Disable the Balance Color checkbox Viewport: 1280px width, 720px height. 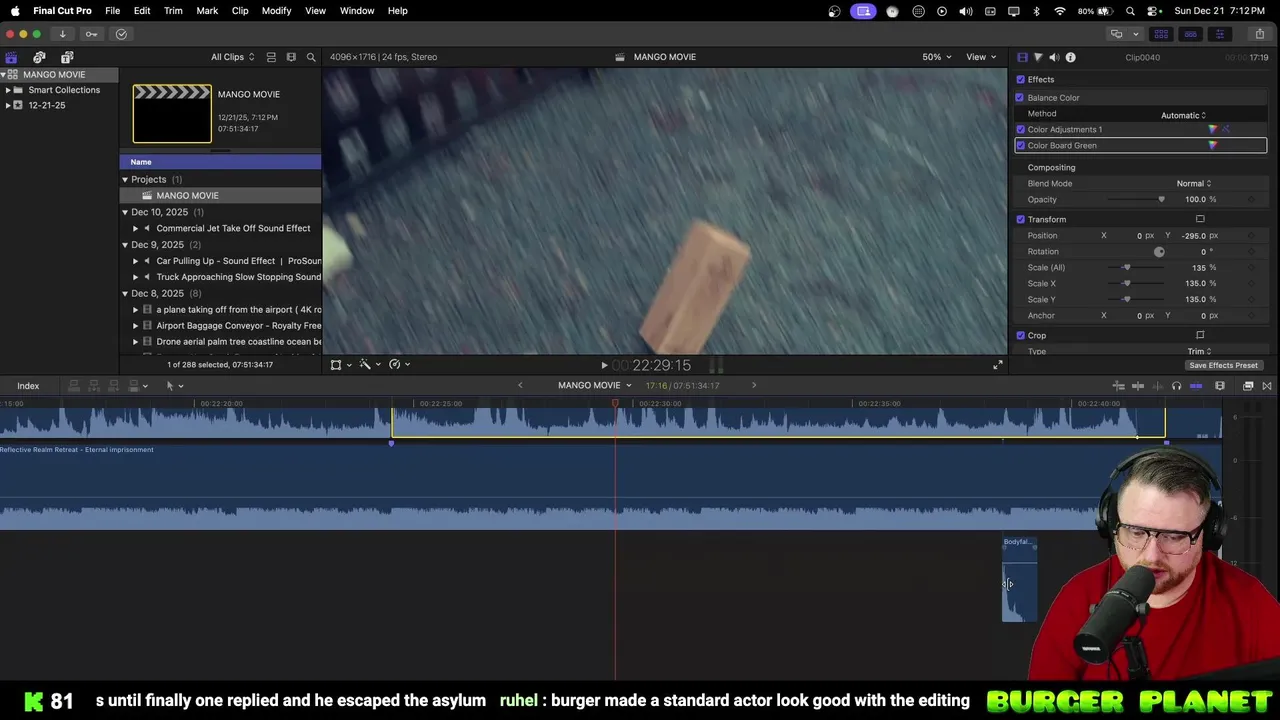pos(1020,97)
